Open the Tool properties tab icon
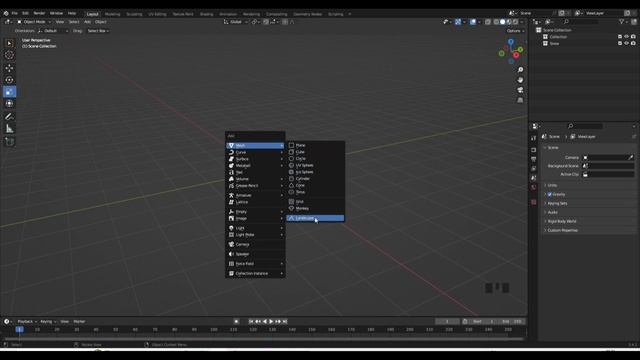This screenshot has height=360, width=640. 533,138
